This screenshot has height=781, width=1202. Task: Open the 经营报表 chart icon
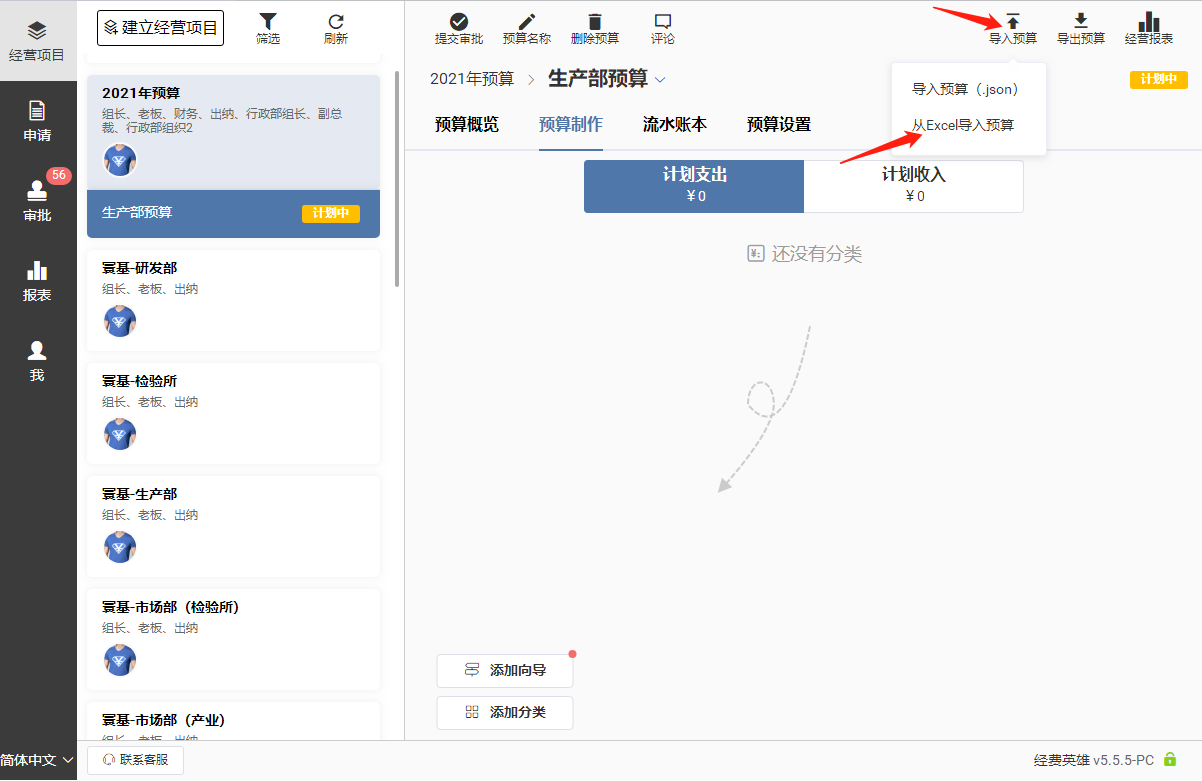pyautogui.click(x=1148, y=22)
